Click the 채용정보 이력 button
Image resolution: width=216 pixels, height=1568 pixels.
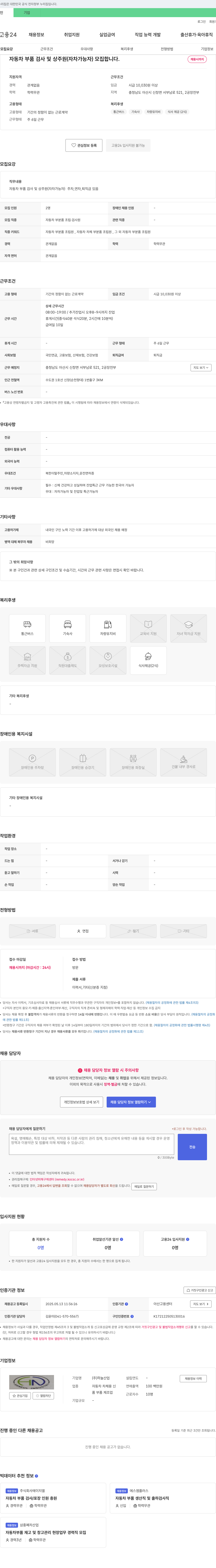193,1379
